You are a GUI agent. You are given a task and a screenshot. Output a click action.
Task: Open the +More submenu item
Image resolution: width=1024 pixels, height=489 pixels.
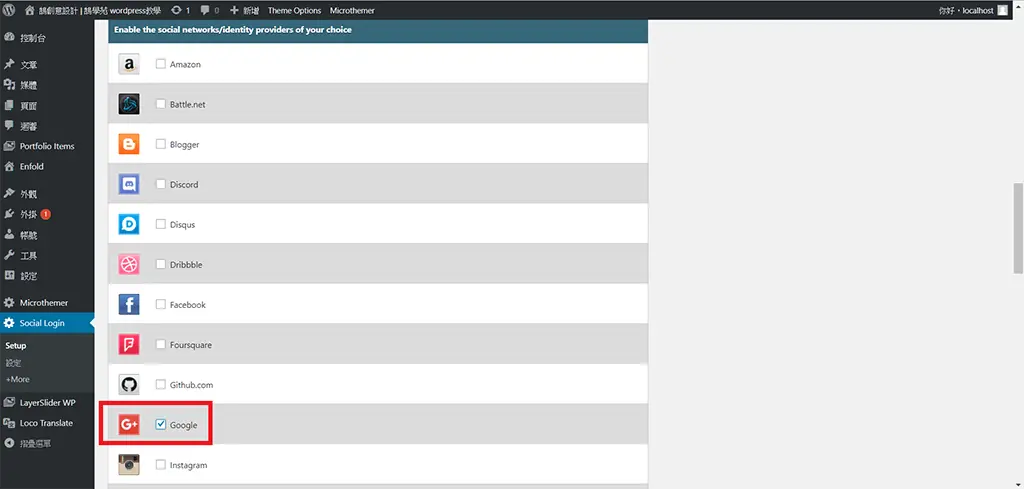tap(18, 379)
